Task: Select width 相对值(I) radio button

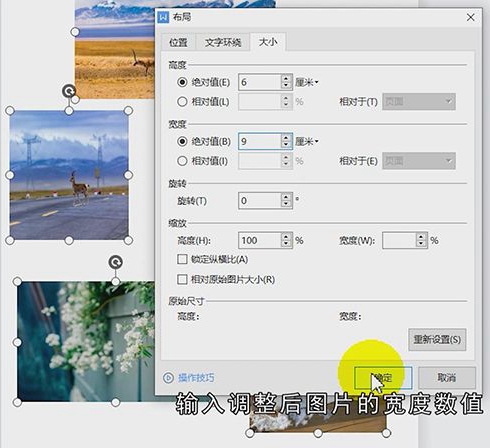Action: click(x=182, y=161)
